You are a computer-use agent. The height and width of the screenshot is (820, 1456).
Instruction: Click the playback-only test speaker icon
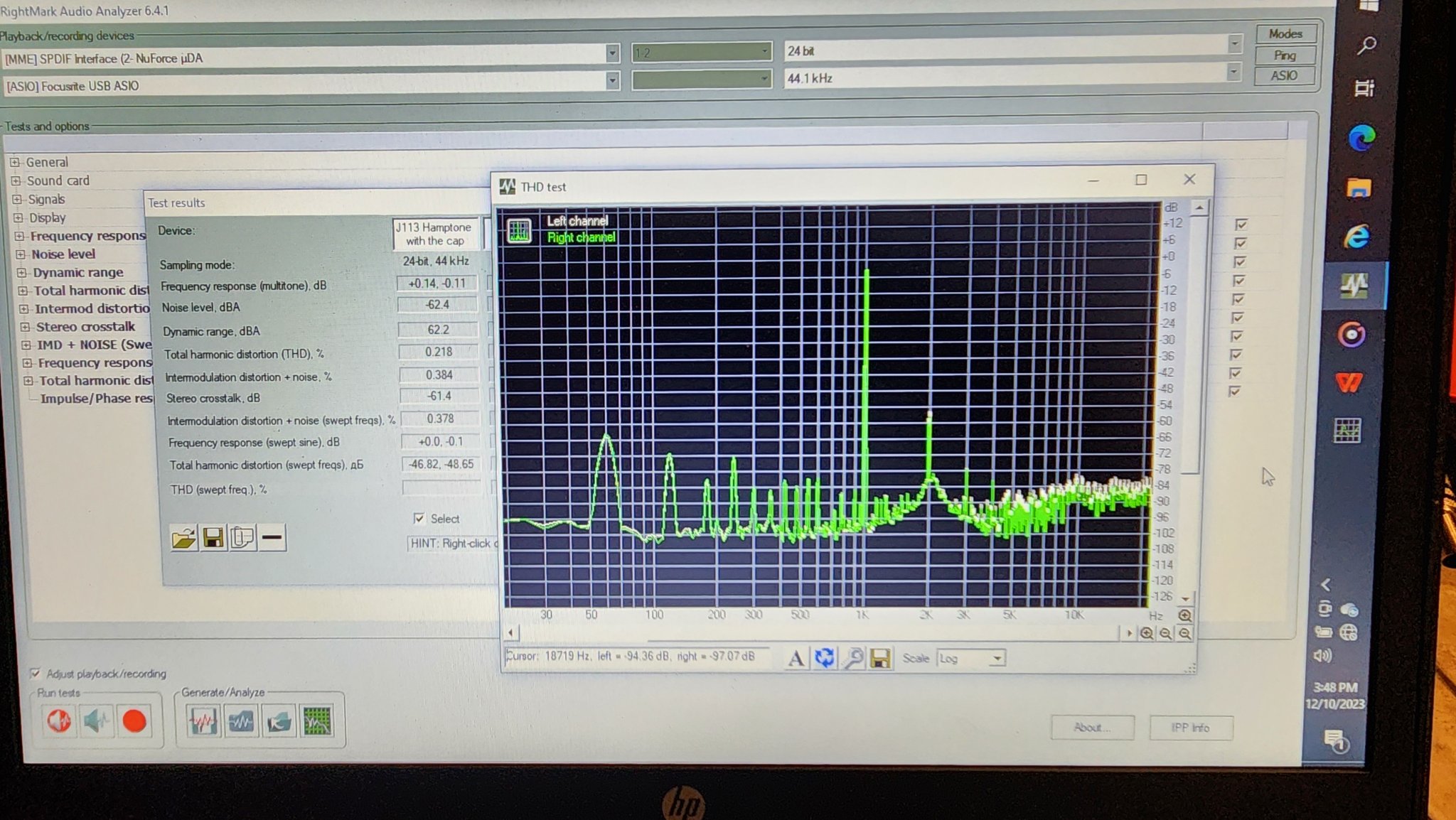(97, 721)
